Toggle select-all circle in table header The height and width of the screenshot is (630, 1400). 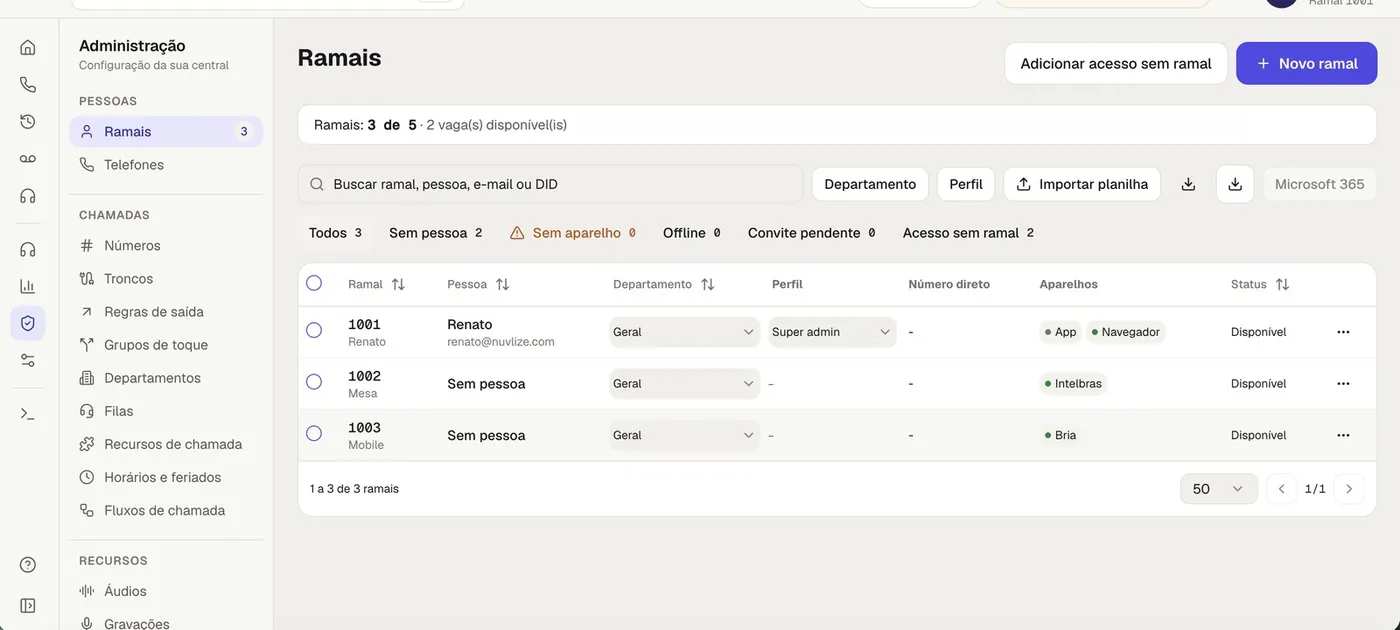point(314,283)
